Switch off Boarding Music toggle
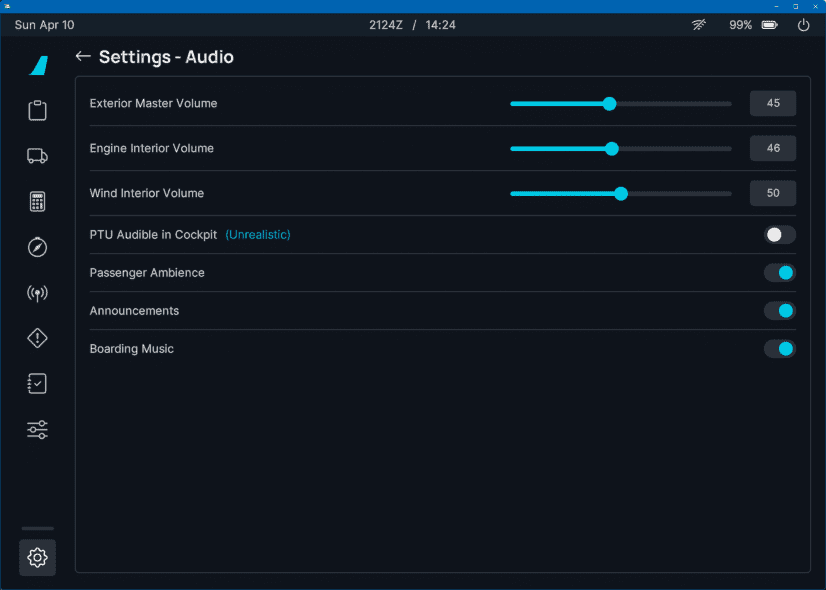This screenshot has height=590, width=826. 780,349
